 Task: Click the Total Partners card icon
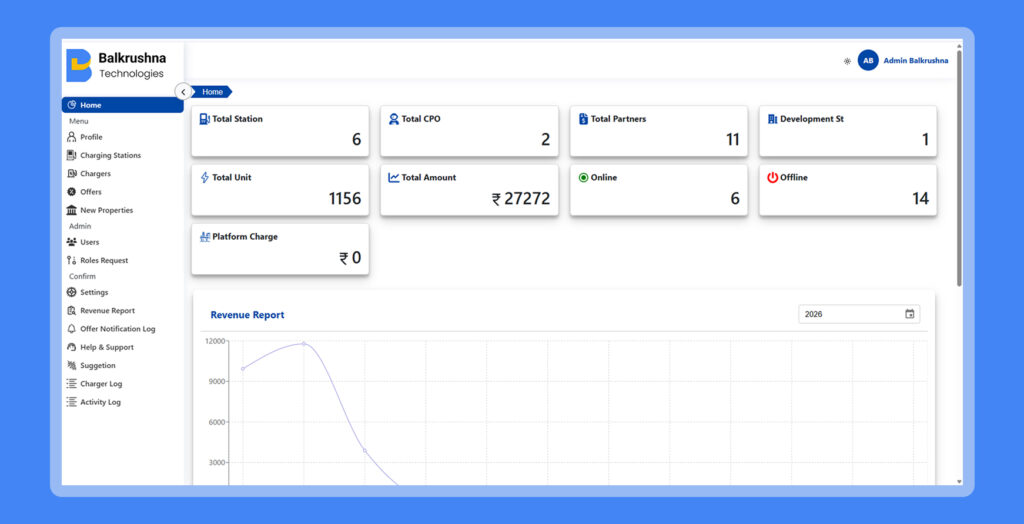coord(583,119)
